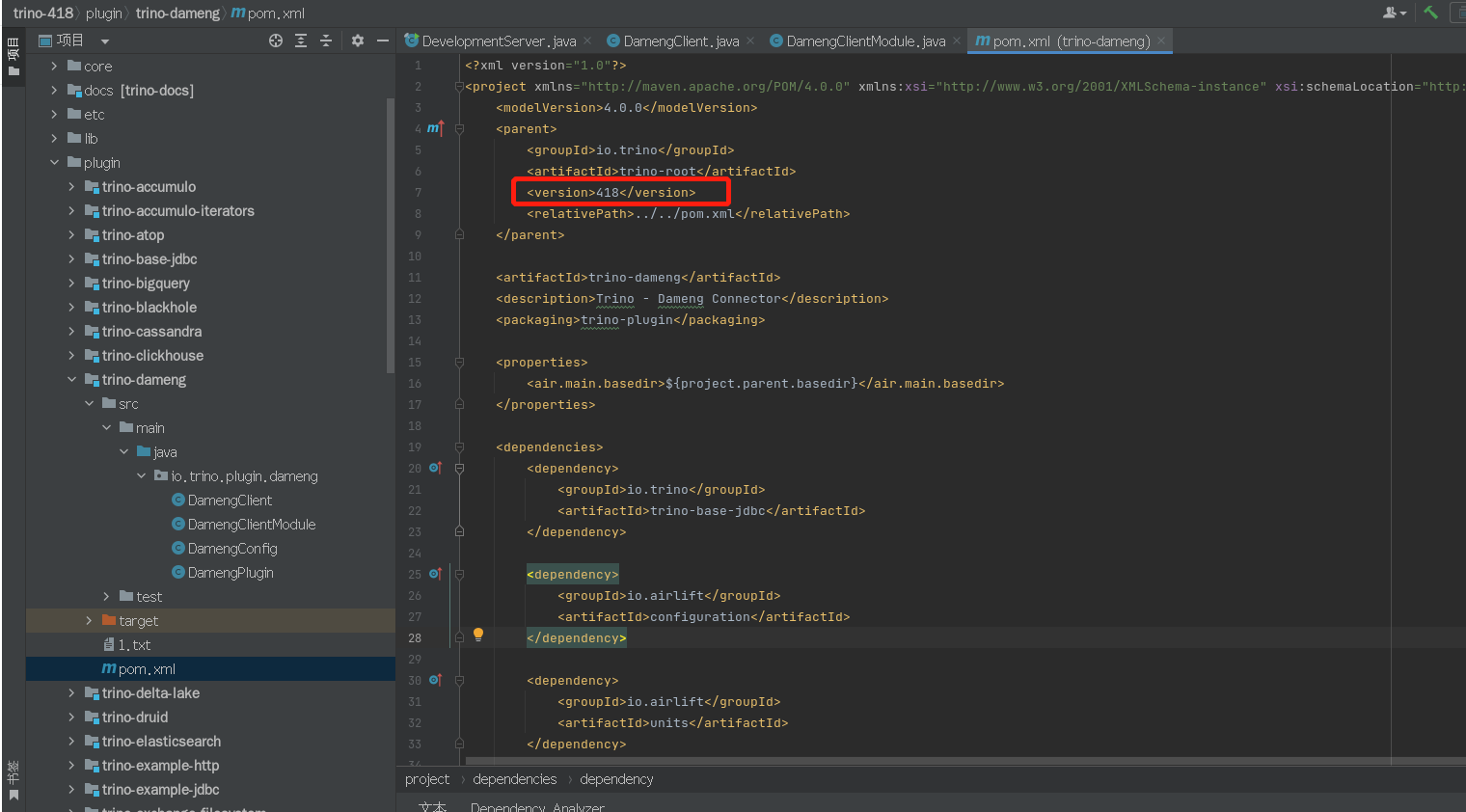The height and width of the screenshot is (812, 1466).
Task: Open the Code With Me users icon
Action: (x=1391, y=13)
